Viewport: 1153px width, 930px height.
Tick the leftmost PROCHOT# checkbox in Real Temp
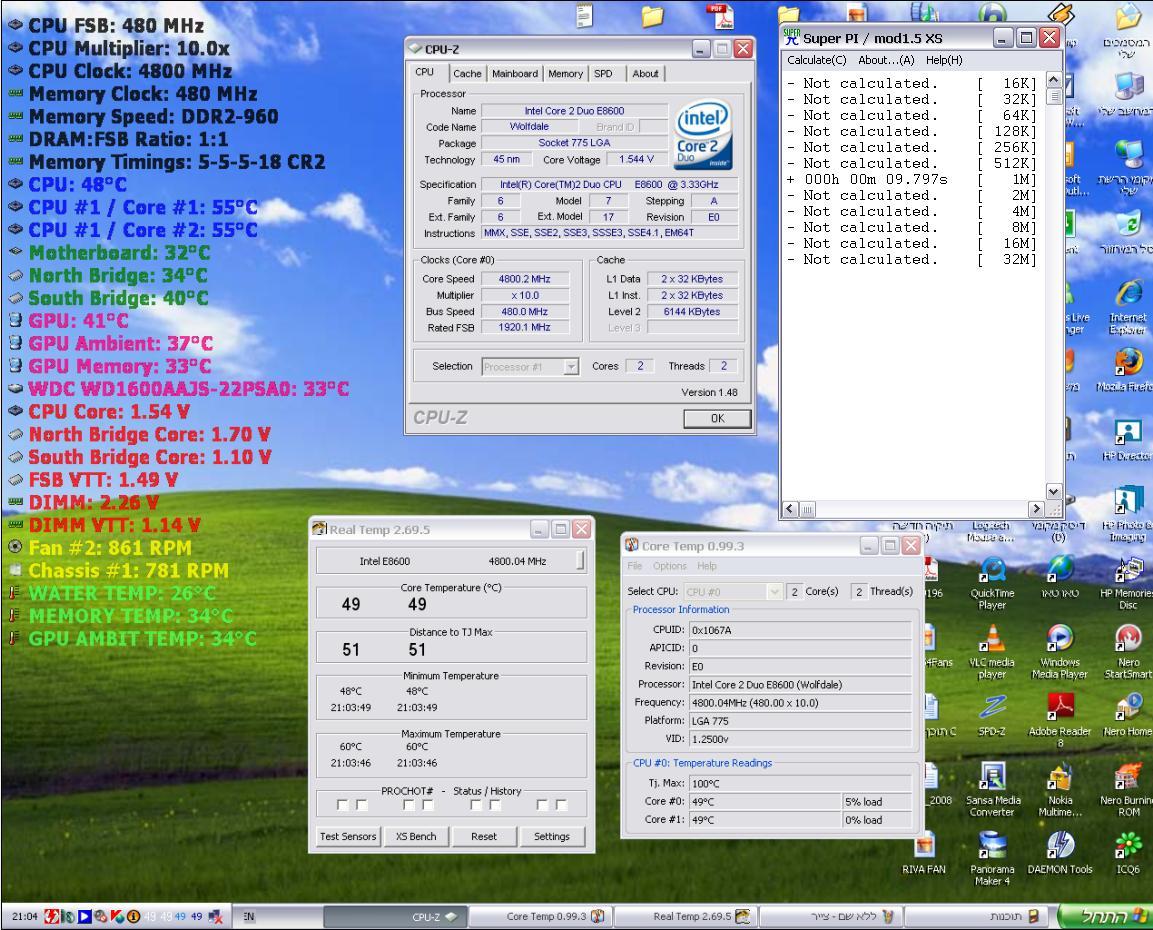coord(342,805)
